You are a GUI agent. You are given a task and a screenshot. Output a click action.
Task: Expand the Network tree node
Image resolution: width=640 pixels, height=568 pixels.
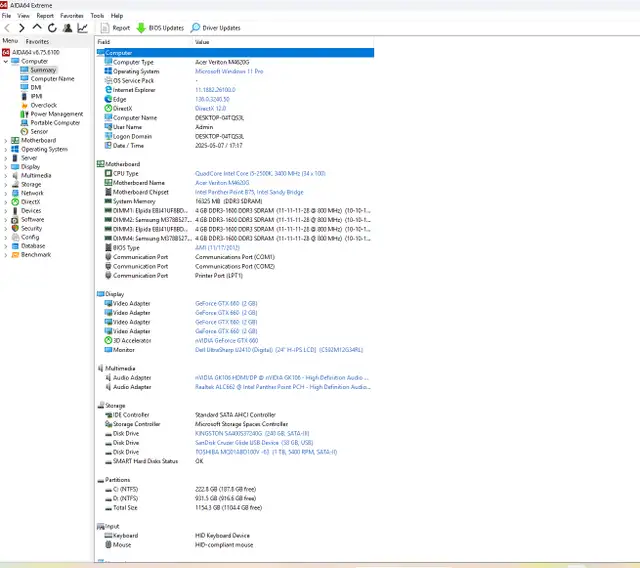(x=6, y=193)
